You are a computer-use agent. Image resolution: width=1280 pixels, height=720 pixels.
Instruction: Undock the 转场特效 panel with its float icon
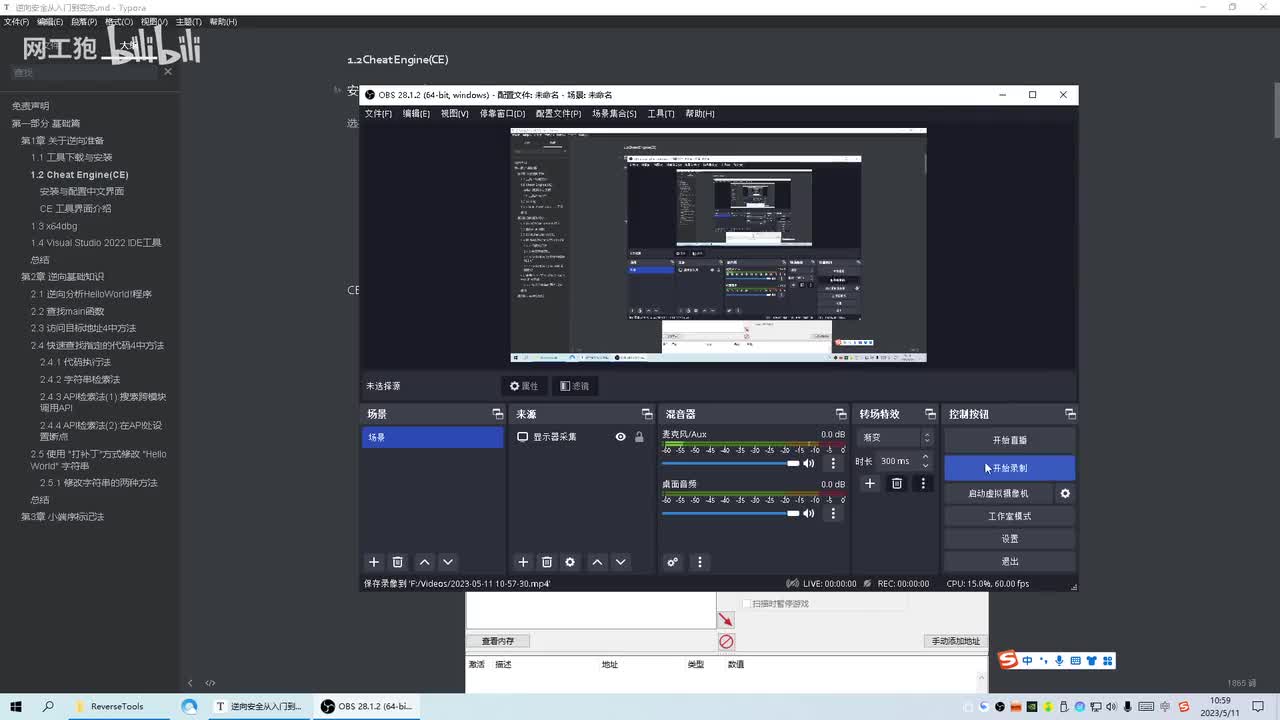[930, 414]
